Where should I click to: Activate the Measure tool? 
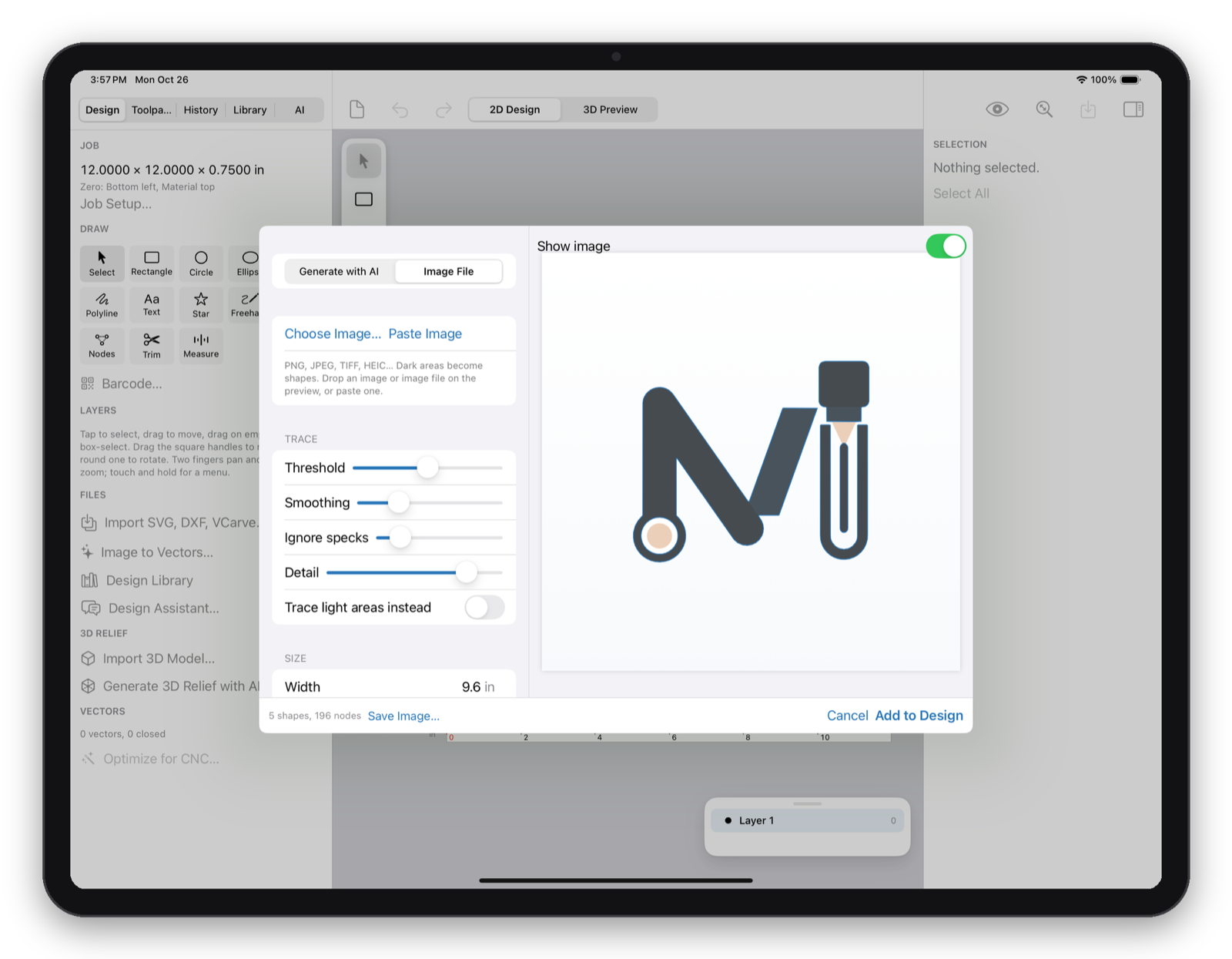click(201, 346)
